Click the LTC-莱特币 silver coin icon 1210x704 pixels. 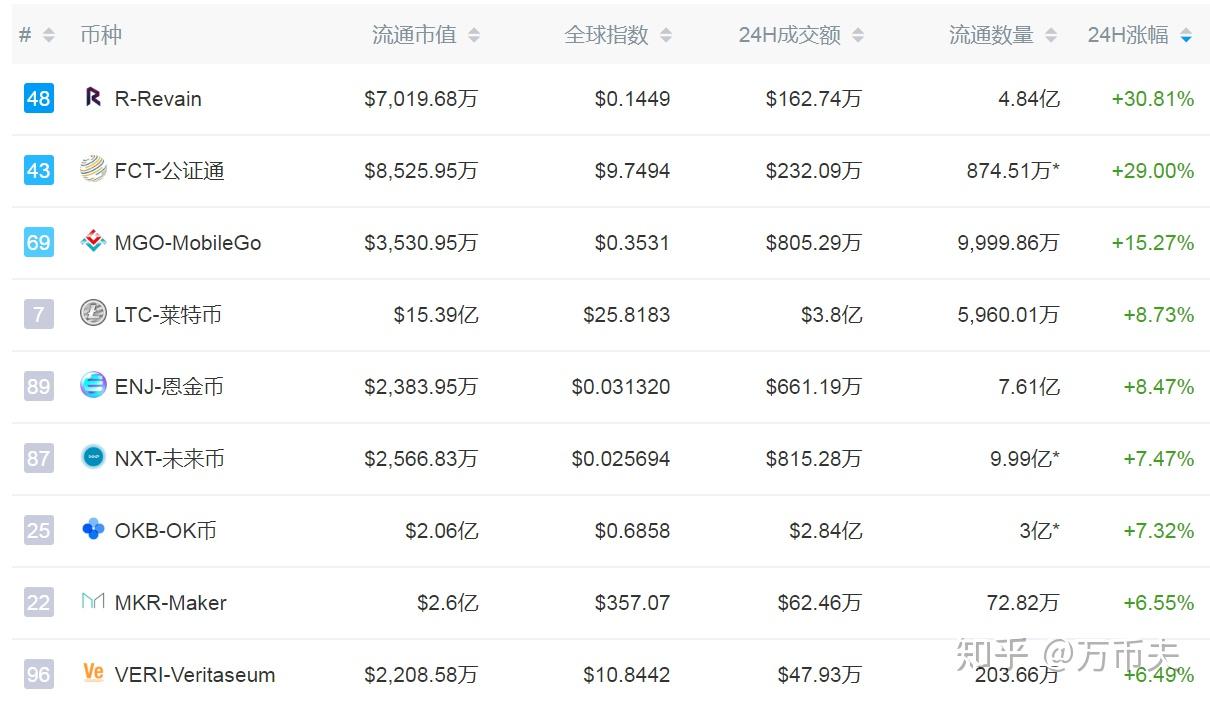[93, 314]
